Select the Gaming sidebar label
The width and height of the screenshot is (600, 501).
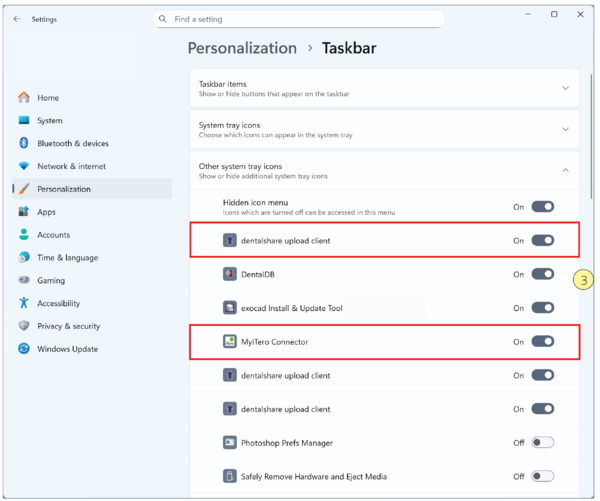tap(51, 281)
